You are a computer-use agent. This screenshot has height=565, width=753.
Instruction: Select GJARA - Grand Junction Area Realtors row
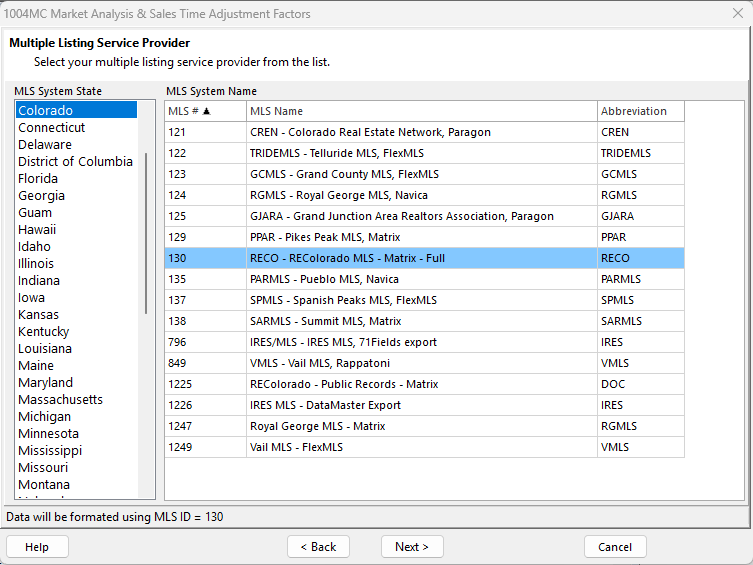[x=425, y=216]
